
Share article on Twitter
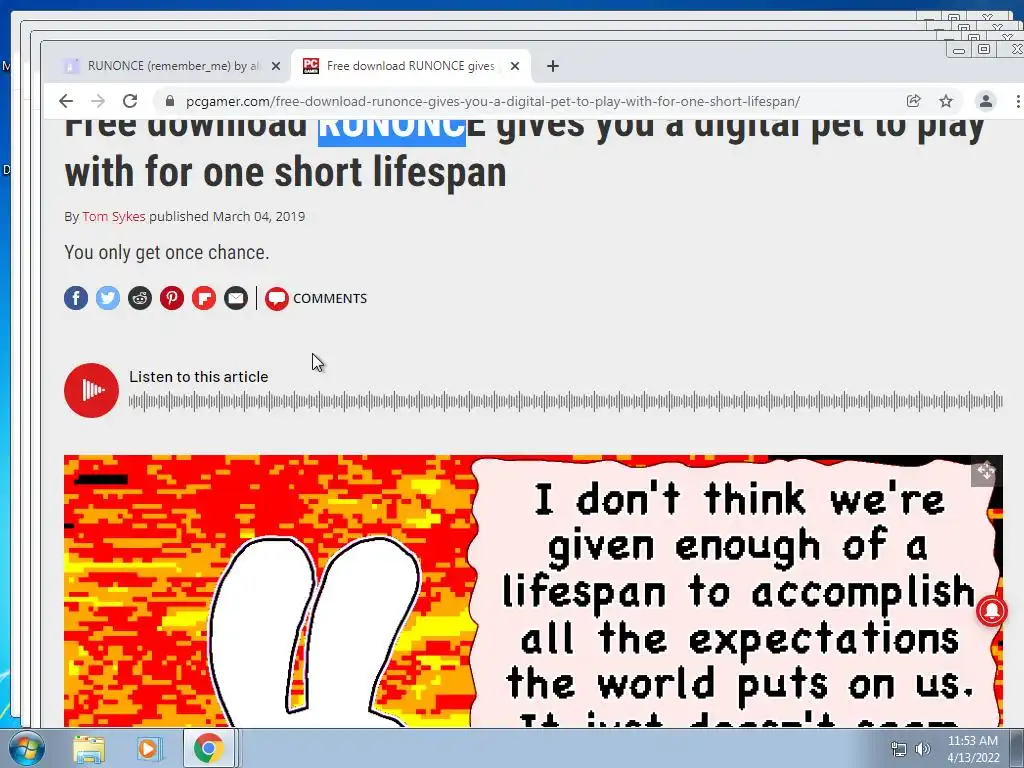tap(108, 298)
